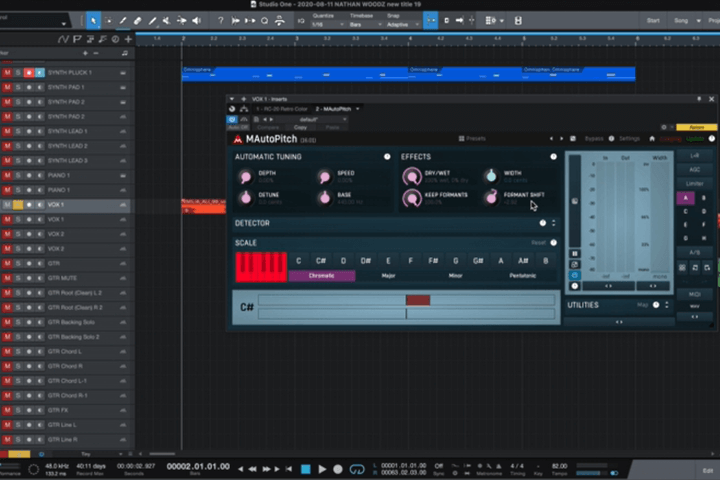Screen dimensions: 720x480
Task: Open the question mark help tool
Action: pos(220,21)
